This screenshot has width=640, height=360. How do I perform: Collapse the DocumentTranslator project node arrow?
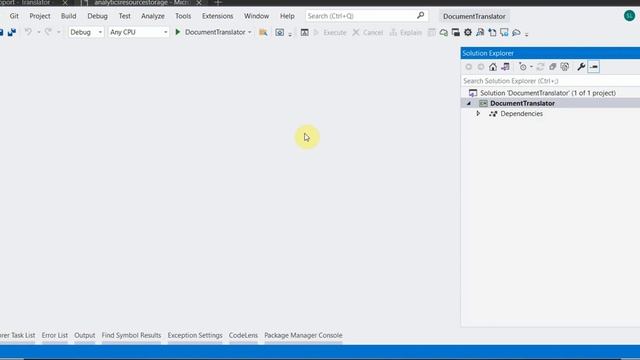tap(469, 104)
